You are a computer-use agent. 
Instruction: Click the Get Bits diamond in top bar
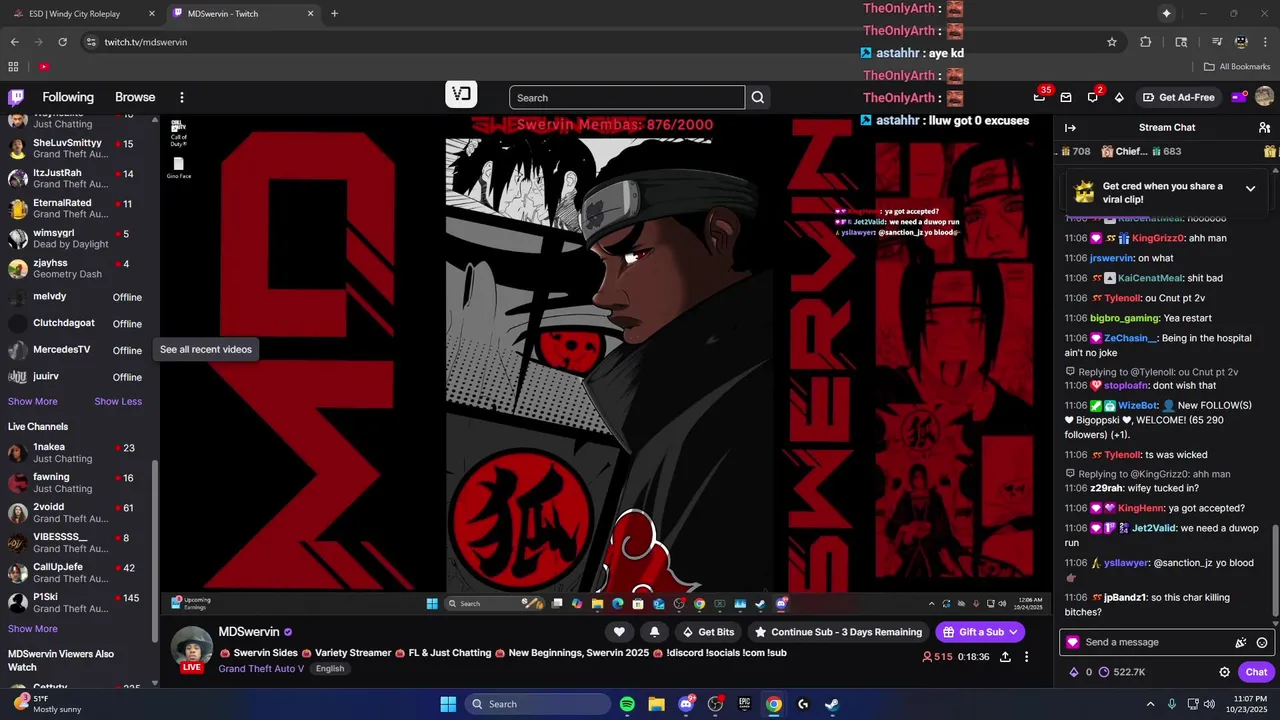tap(1119, 97)
